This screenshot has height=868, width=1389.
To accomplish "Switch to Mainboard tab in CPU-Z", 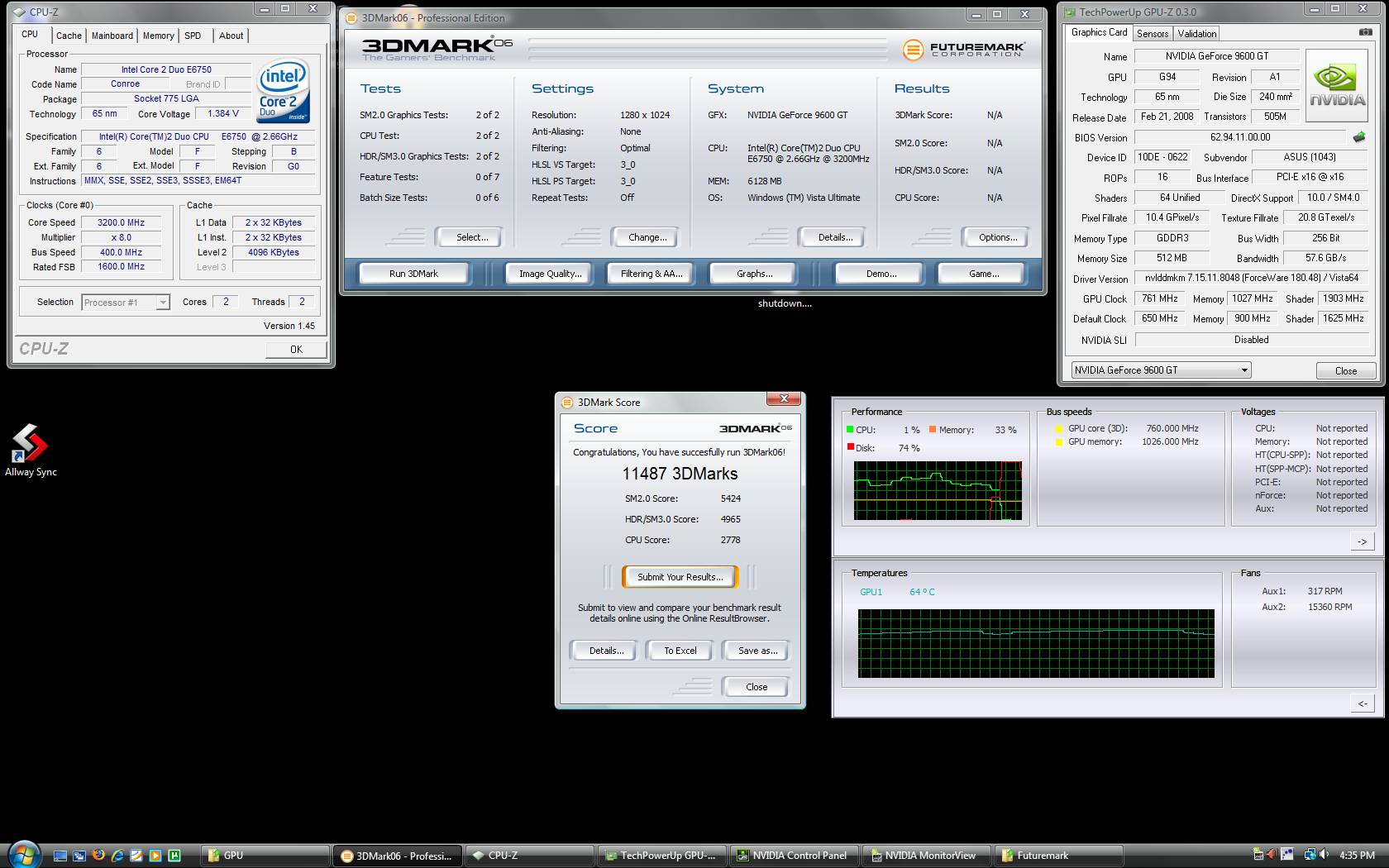I will coord(112,36).
